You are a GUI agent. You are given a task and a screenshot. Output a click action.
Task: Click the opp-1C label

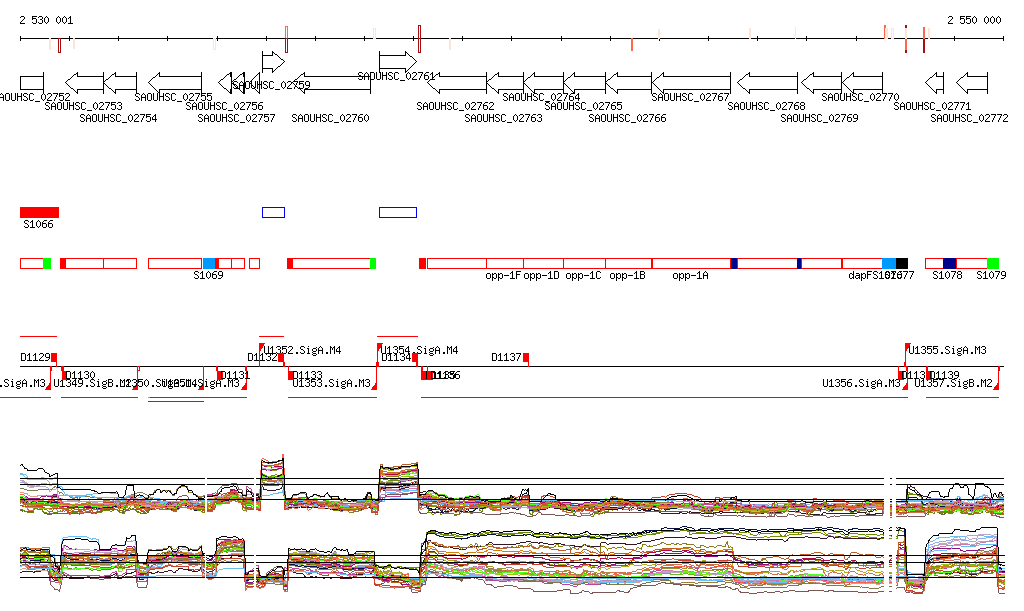point(583,275)
